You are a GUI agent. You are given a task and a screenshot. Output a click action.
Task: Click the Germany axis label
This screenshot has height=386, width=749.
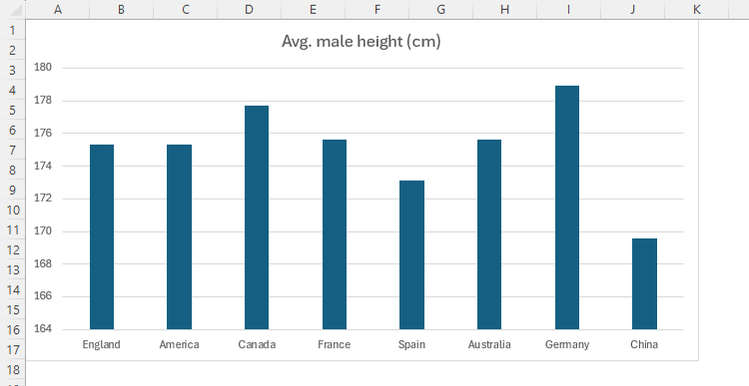pos(567,344)
